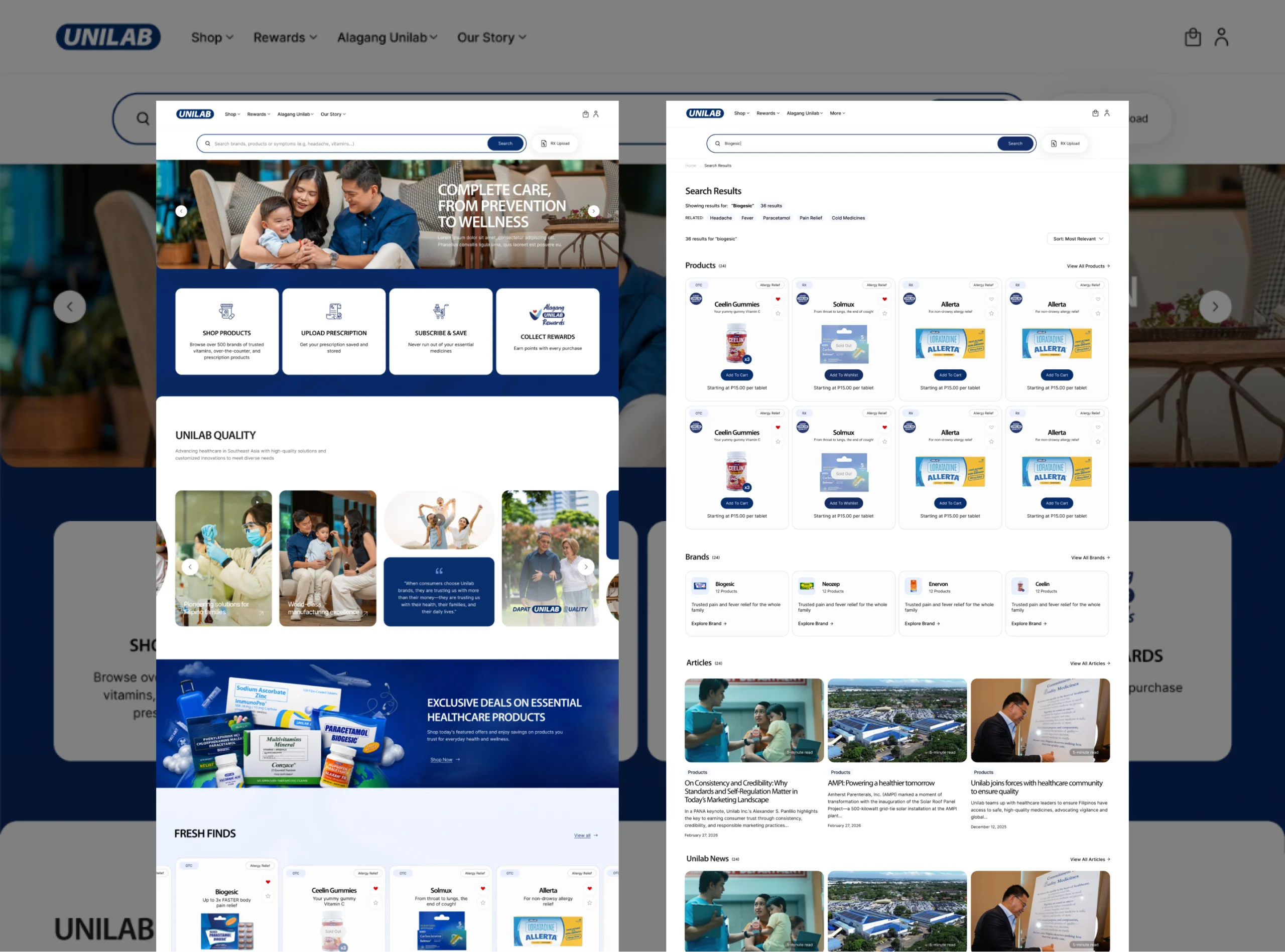Click the previous arrow in the Unilab Quality carousel
This screenshot has height=952, width=1285.
point(190,567)
